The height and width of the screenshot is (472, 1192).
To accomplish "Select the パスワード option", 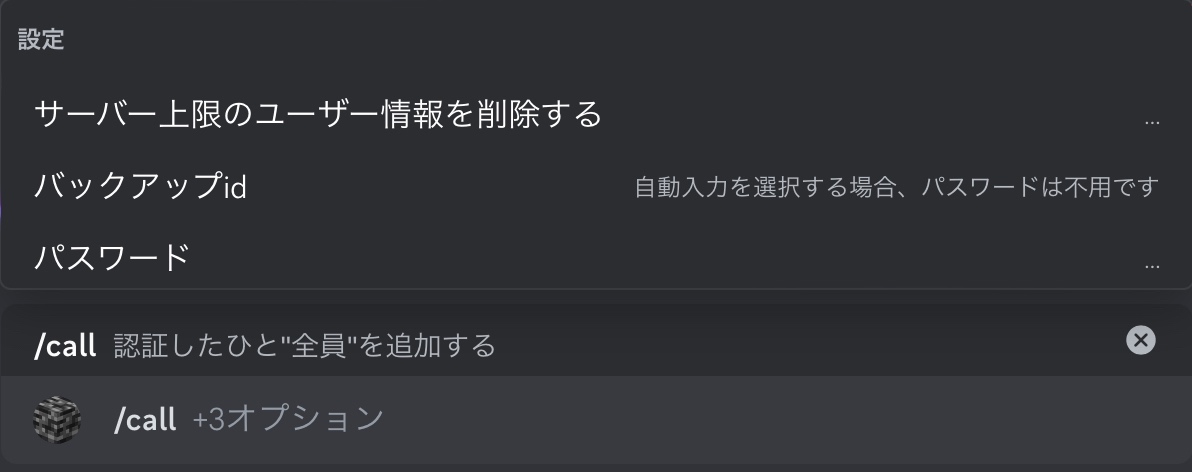I will coord(596,257).
